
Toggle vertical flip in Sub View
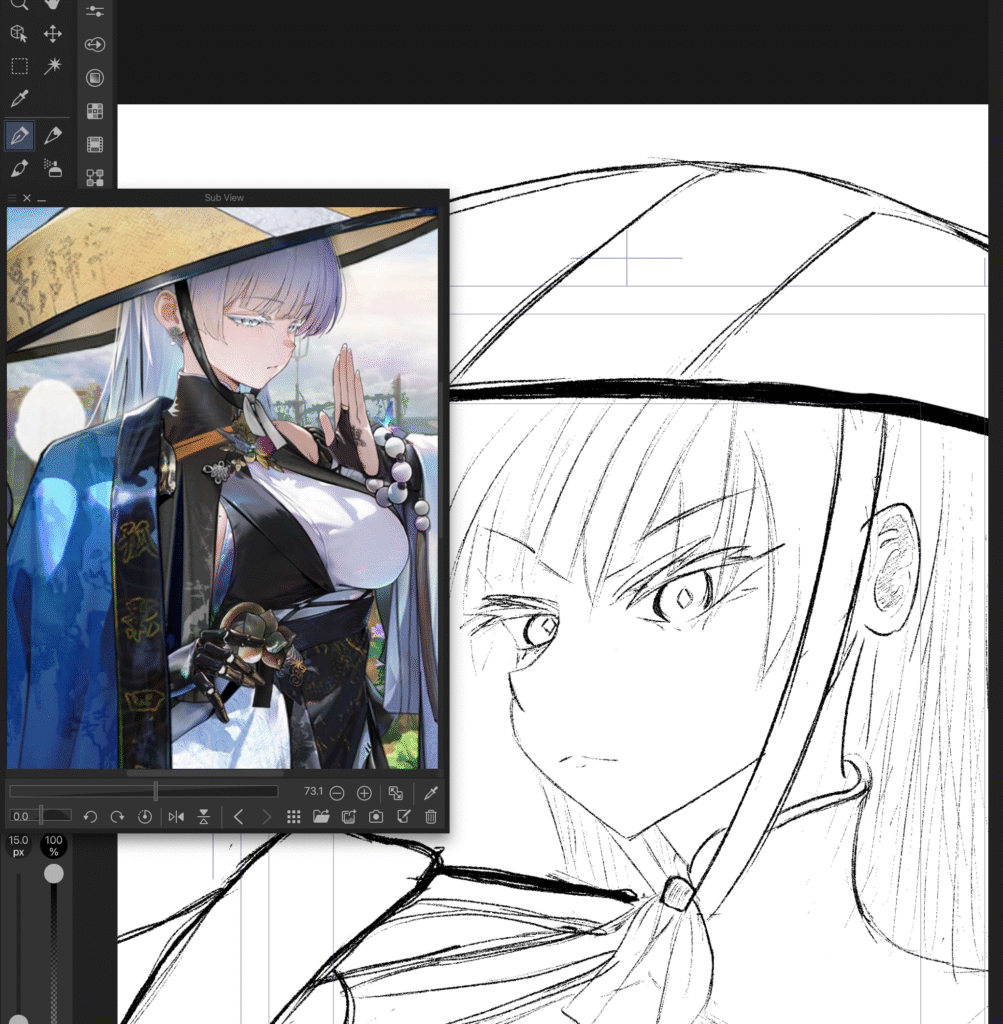click(x=204, y=817)
